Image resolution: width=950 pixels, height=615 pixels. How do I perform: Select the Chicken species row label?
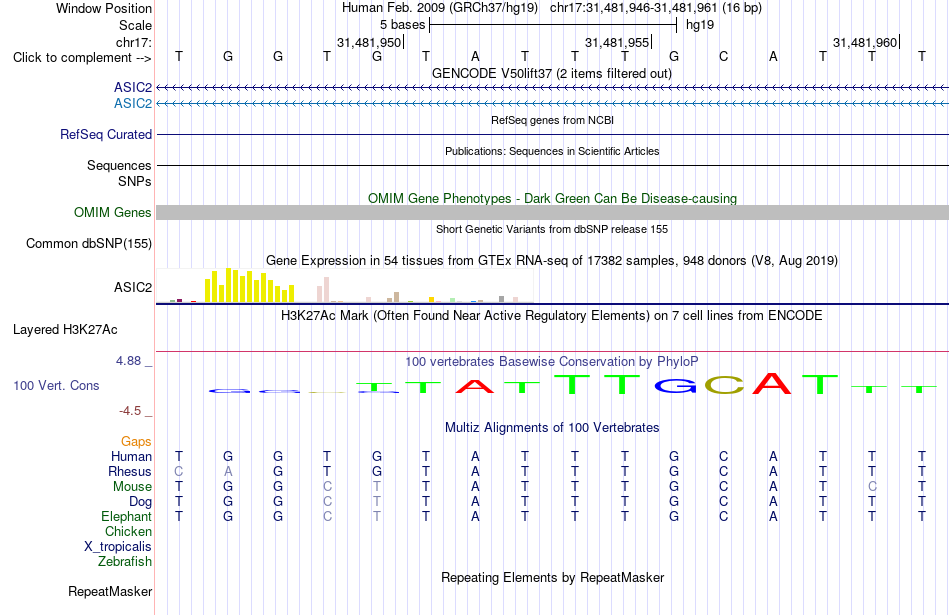coord(128,531)
